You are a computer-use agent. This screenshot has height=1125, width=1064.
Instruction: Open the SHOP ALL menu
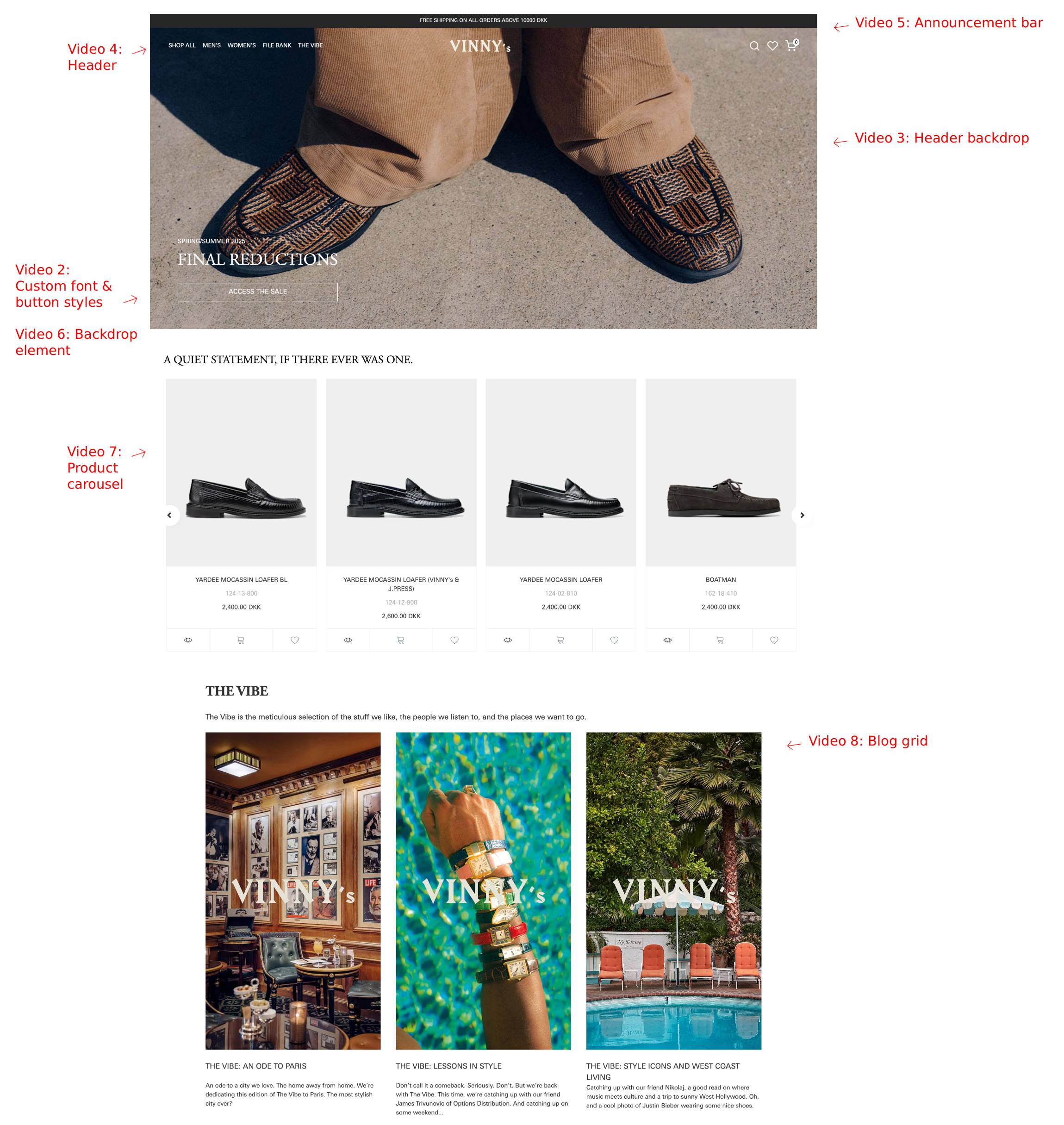[x=181, y=45]
